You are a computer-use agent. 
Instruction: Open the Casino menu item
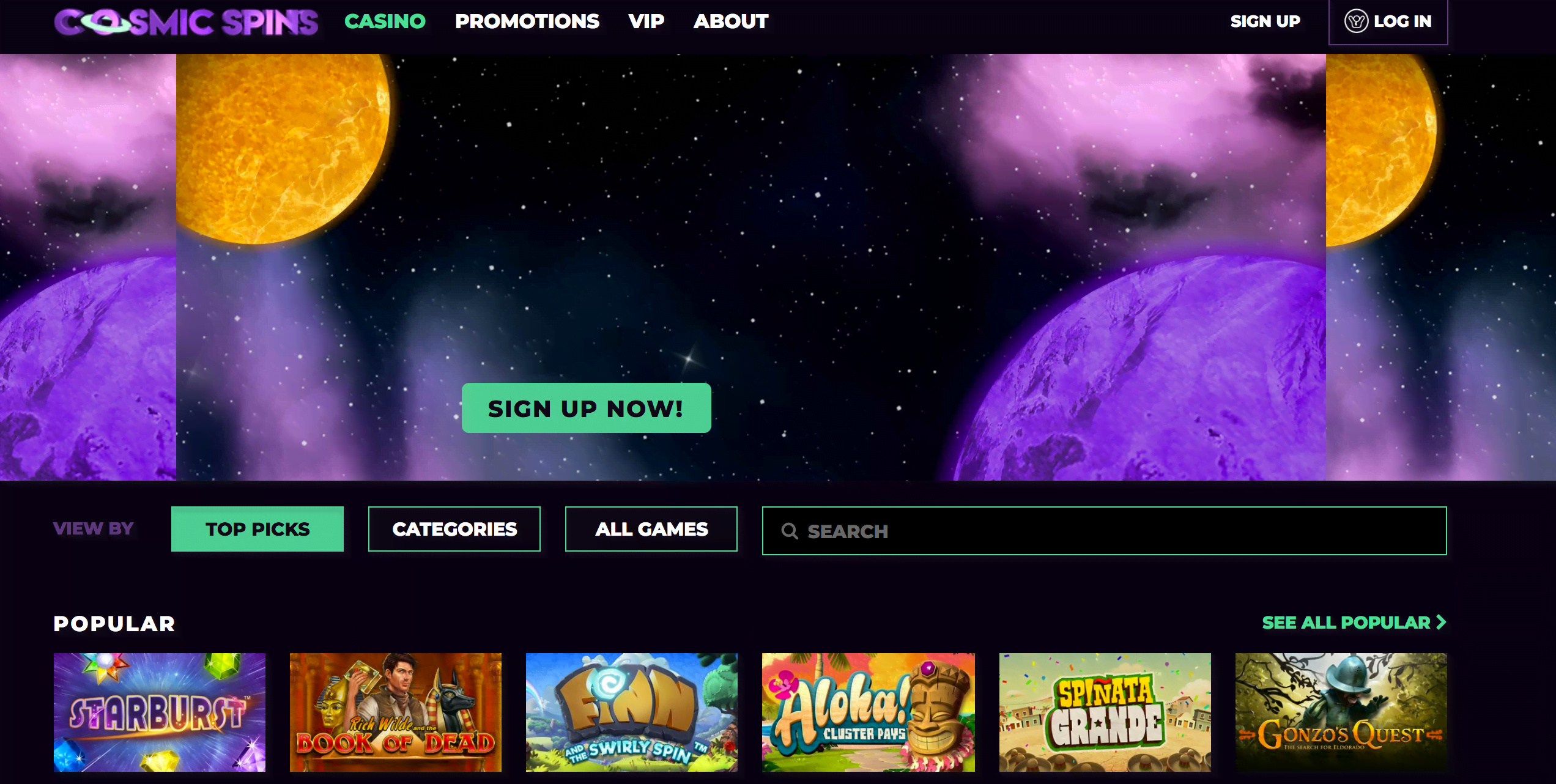tap(385, 21)
